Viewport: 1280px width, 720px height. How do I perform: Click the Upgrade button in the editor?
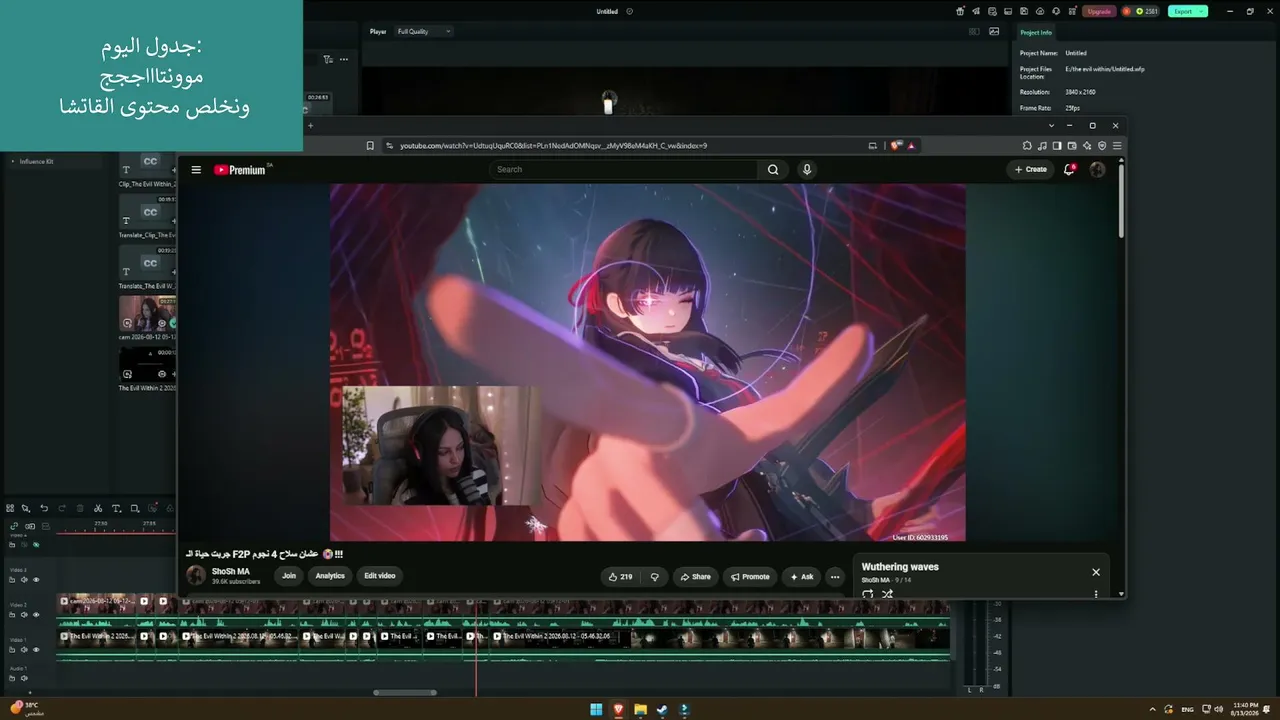pos(1099,12)
